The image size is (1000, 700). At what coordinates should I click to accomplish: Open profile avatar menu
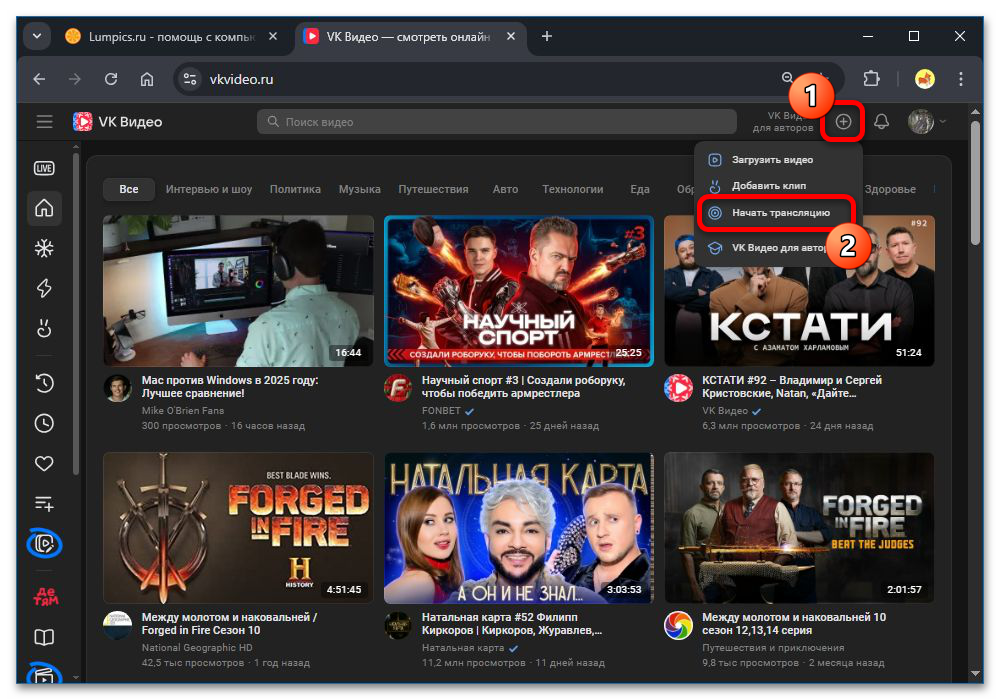(926, 121)
